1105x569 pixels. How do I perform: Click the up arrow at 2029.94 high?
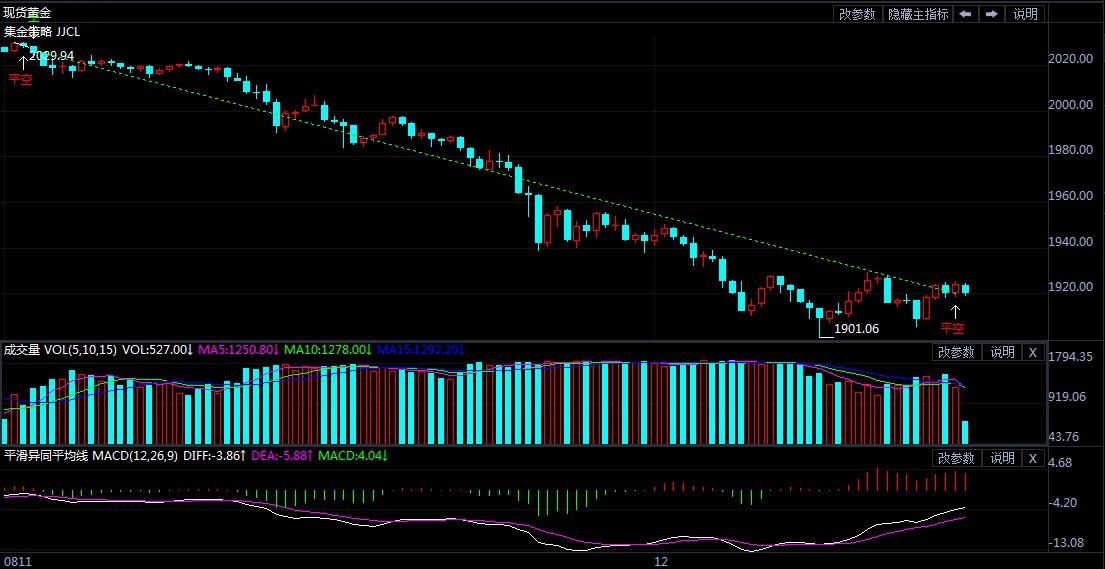[23, 62]
